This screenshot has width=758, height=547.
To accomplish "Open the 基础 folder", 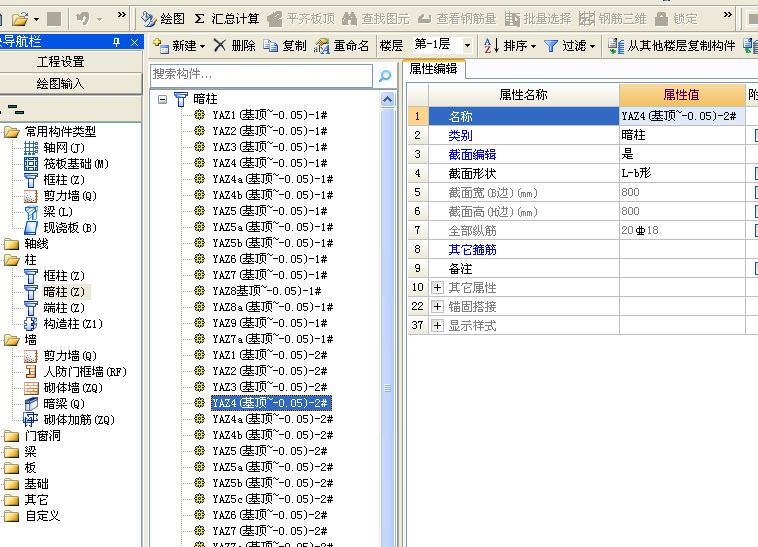I will coord(36,483).
